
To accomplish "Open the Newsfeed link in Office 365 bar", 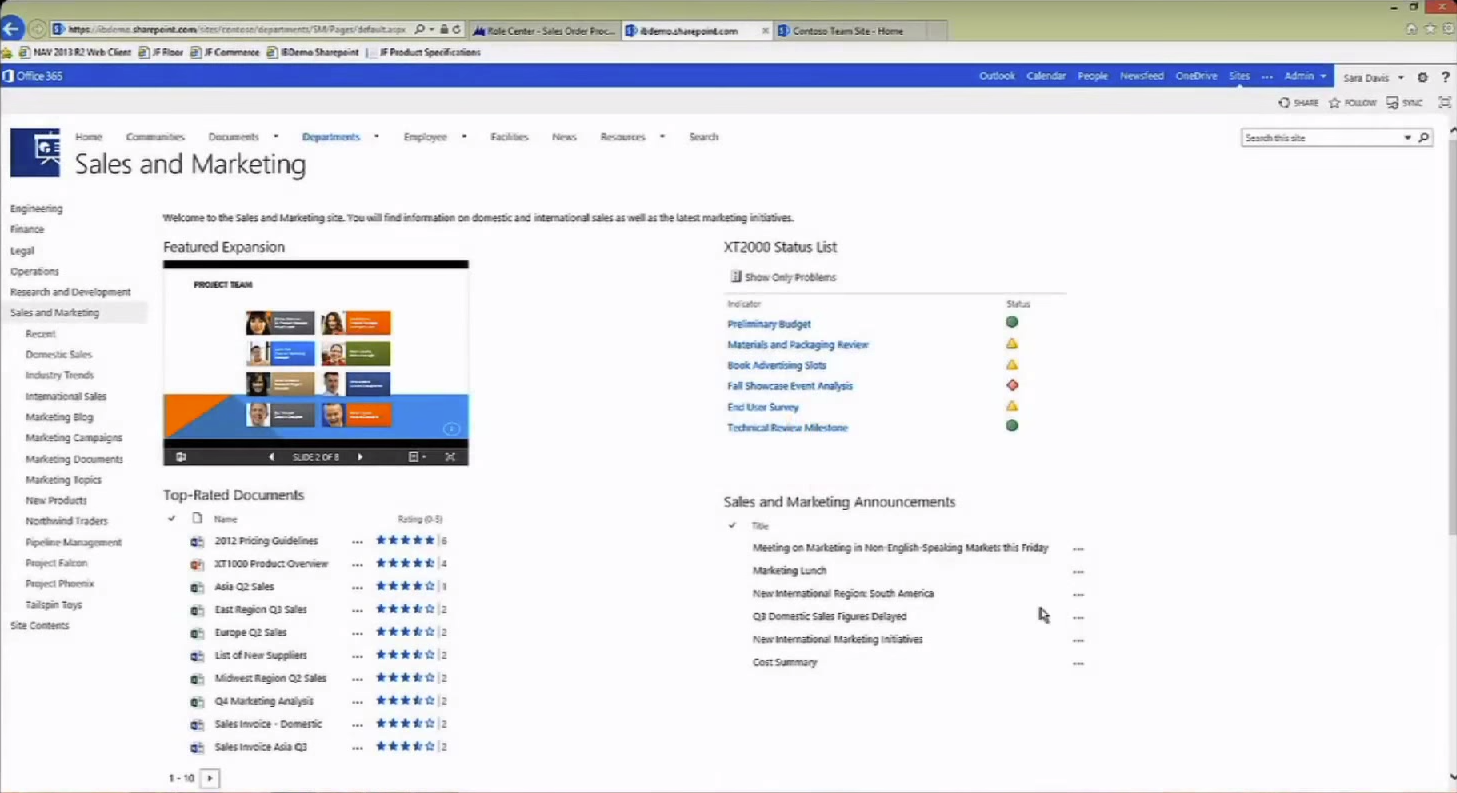I will tap(1141, 76).
